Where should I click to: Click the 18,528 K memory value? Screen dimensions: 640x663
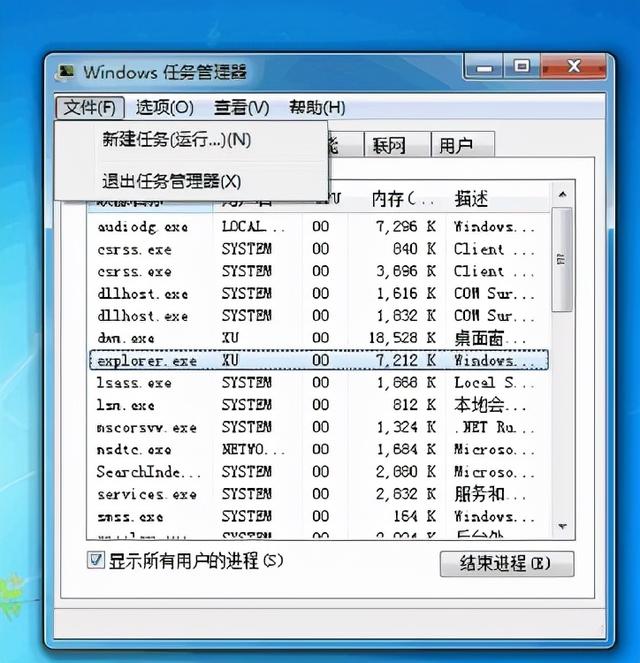tap(402, 338)
